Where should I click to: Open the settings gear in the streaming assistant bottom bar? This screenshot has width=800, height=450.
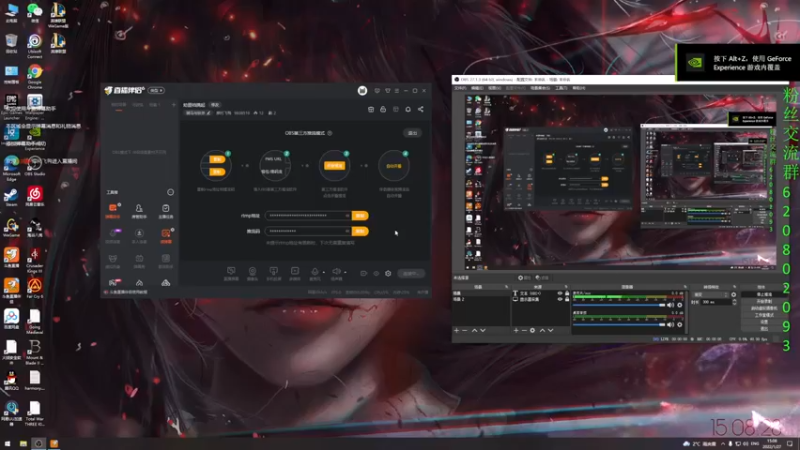click(x=388, y=273)
